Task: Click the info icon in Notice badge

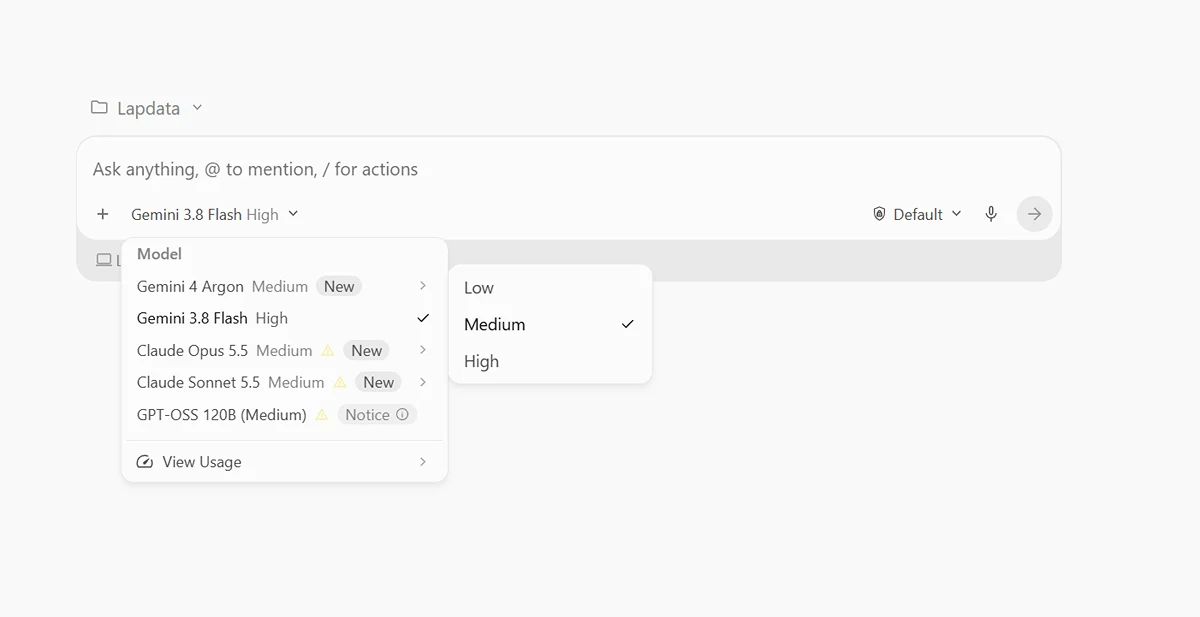Action: [402, 414]
